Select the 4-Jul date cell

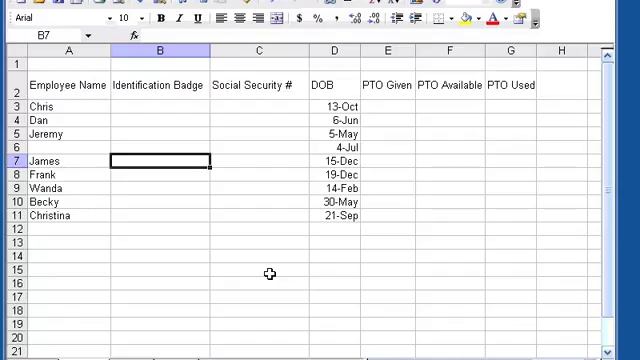[335, 147]
